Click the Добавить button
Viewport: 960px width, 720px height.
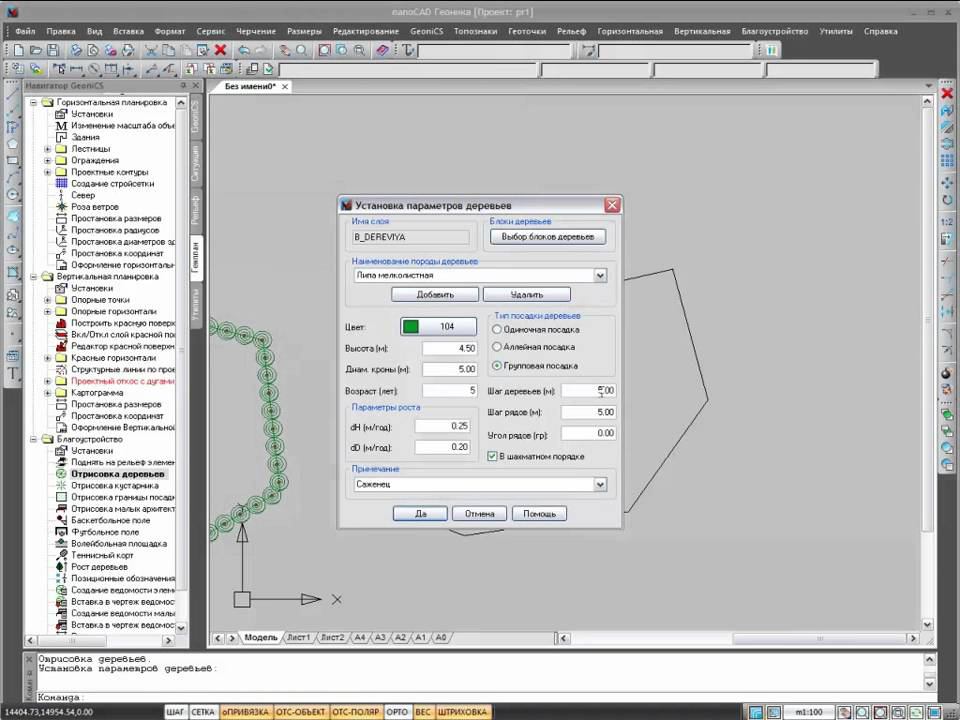pos(435,294)
